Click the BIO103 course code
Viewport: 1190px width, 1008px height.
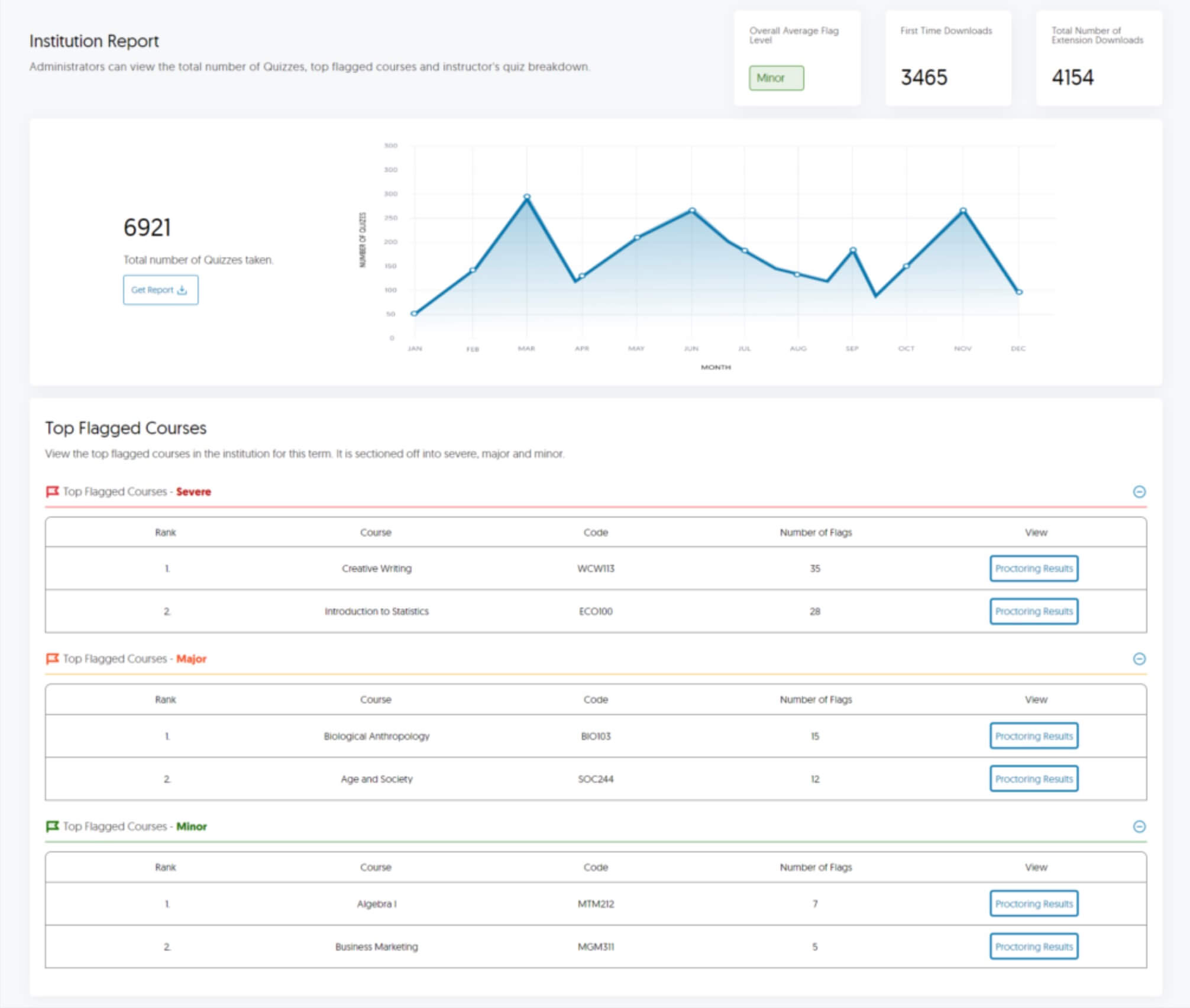(x=596, y=736)
